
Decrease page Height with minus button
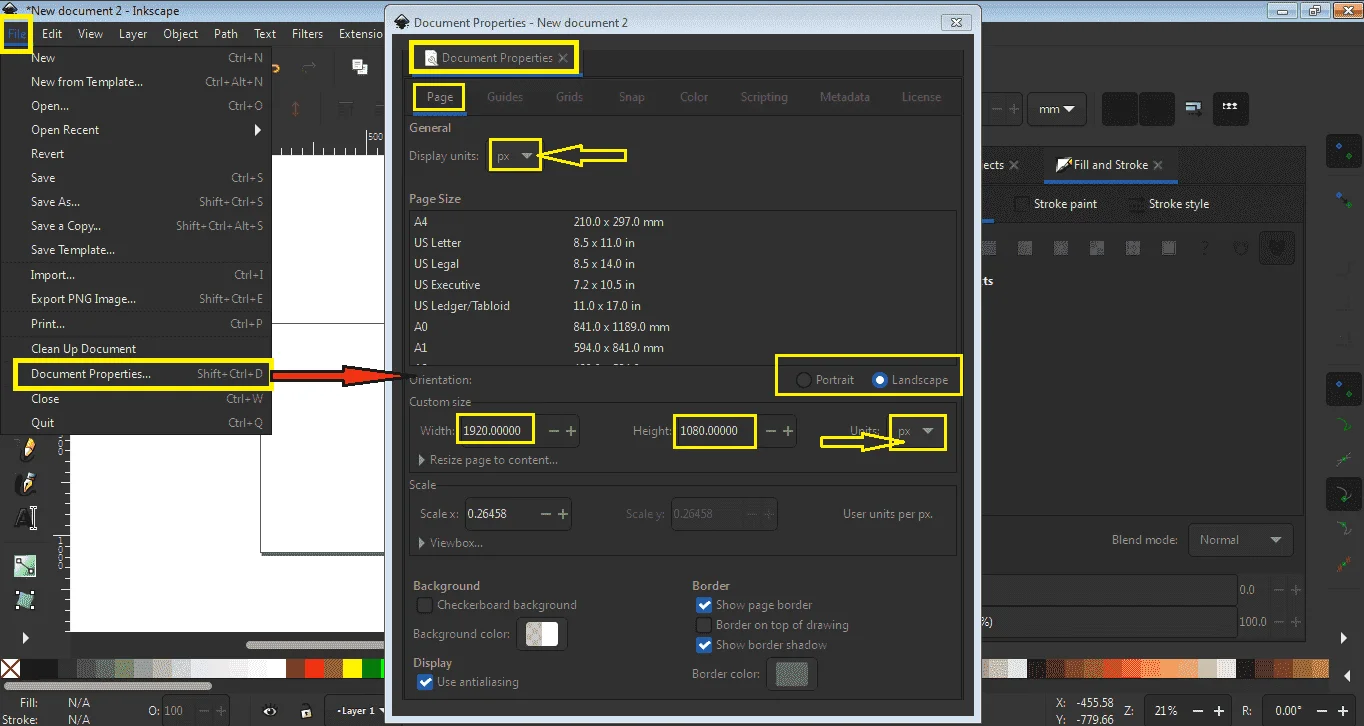pyautogui.click(x=770, y=431)
